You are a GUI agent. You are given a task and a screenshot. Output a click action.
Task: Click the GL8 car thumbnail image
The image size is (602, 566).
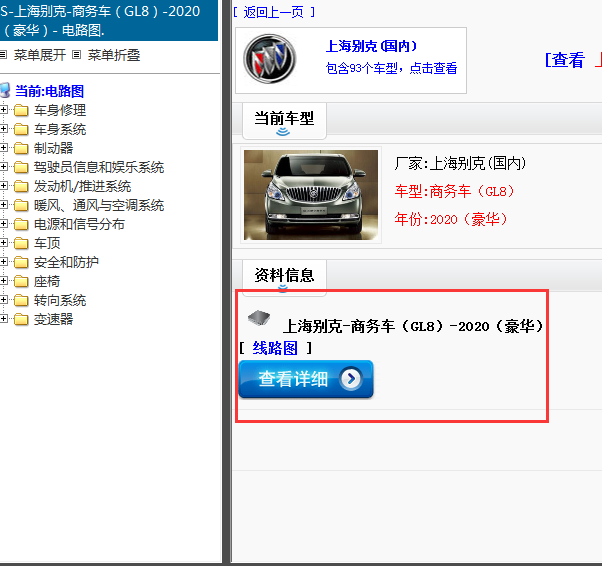click(x=311, y=195)
